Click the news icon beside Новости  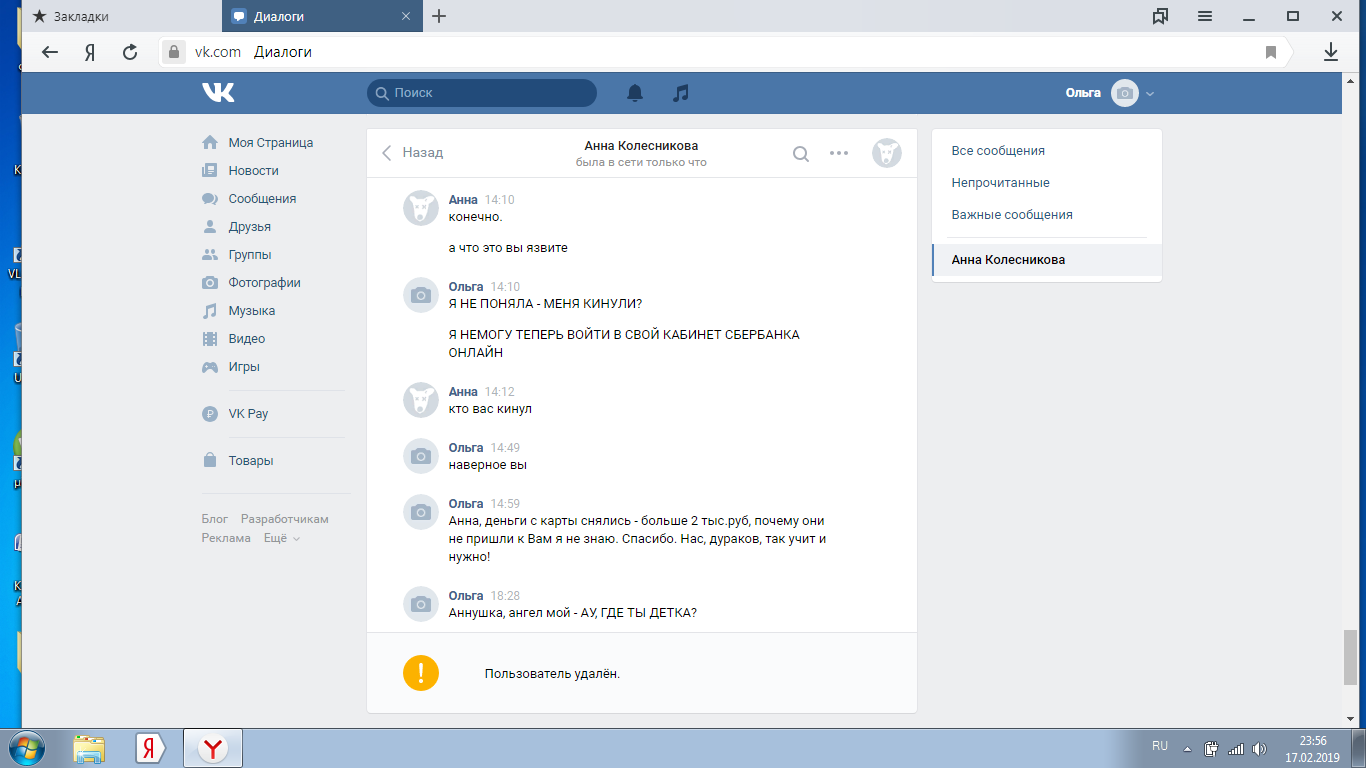click(210, 171)
